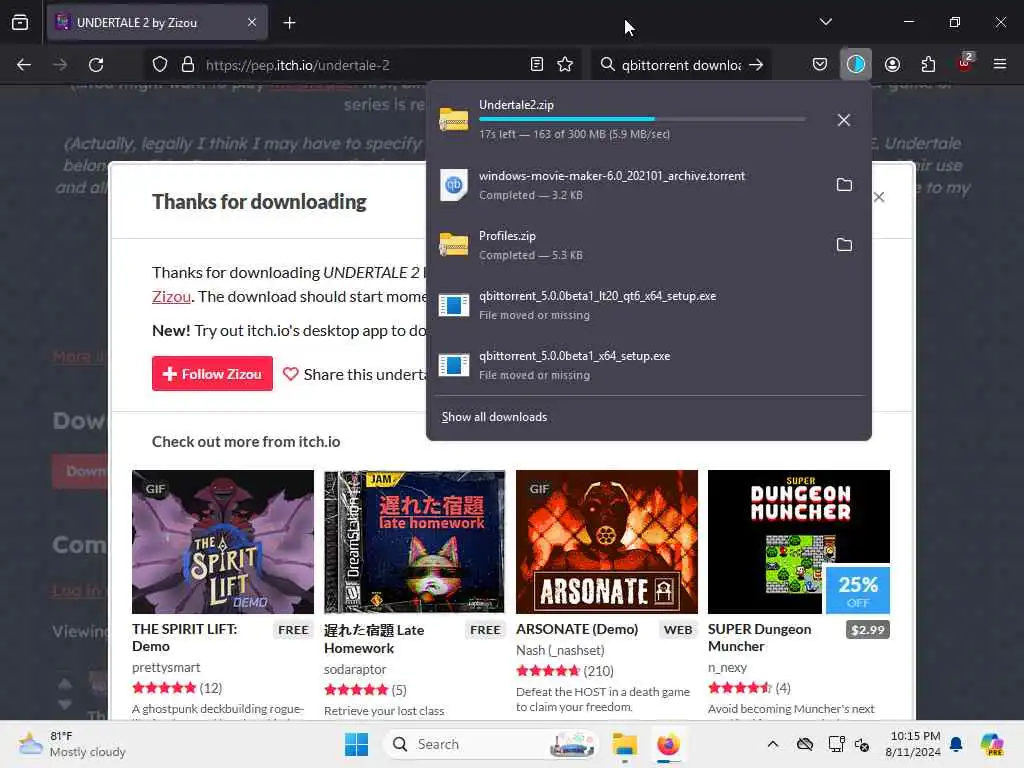Open THE SPIRIT LIFT Demo thumbnail
1024x768 pixels.
223,541
